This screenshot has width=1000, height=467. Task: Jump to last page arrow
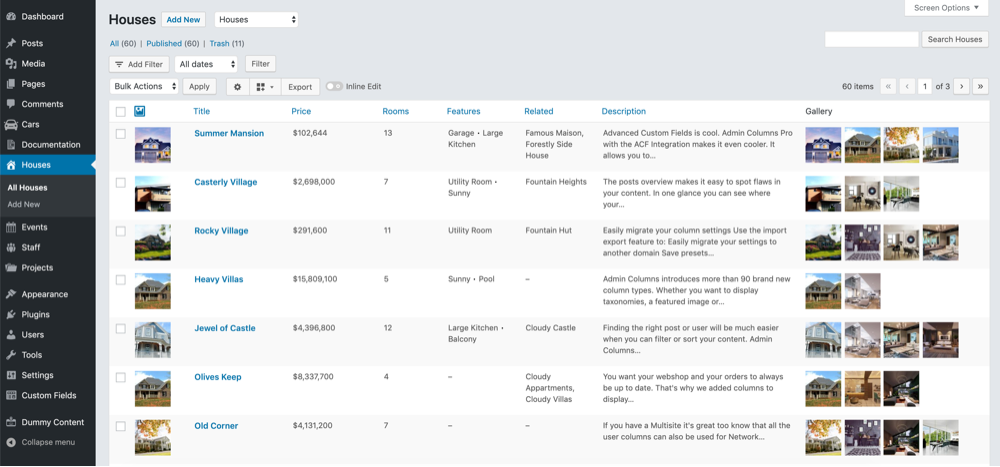coord(981,87)
